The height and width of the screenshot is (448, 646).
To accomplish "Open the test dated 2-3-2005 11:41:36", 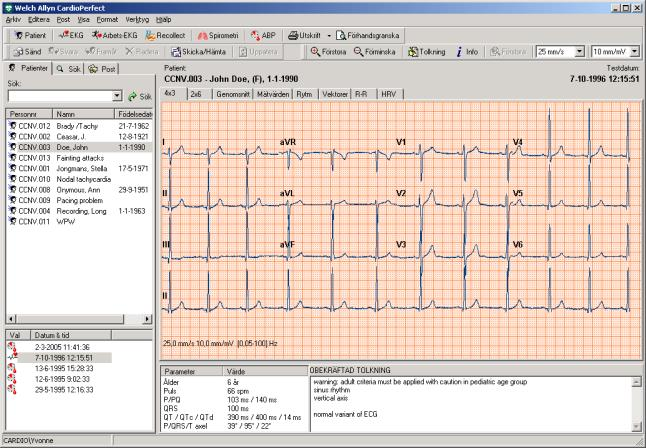I will (62, 347).
